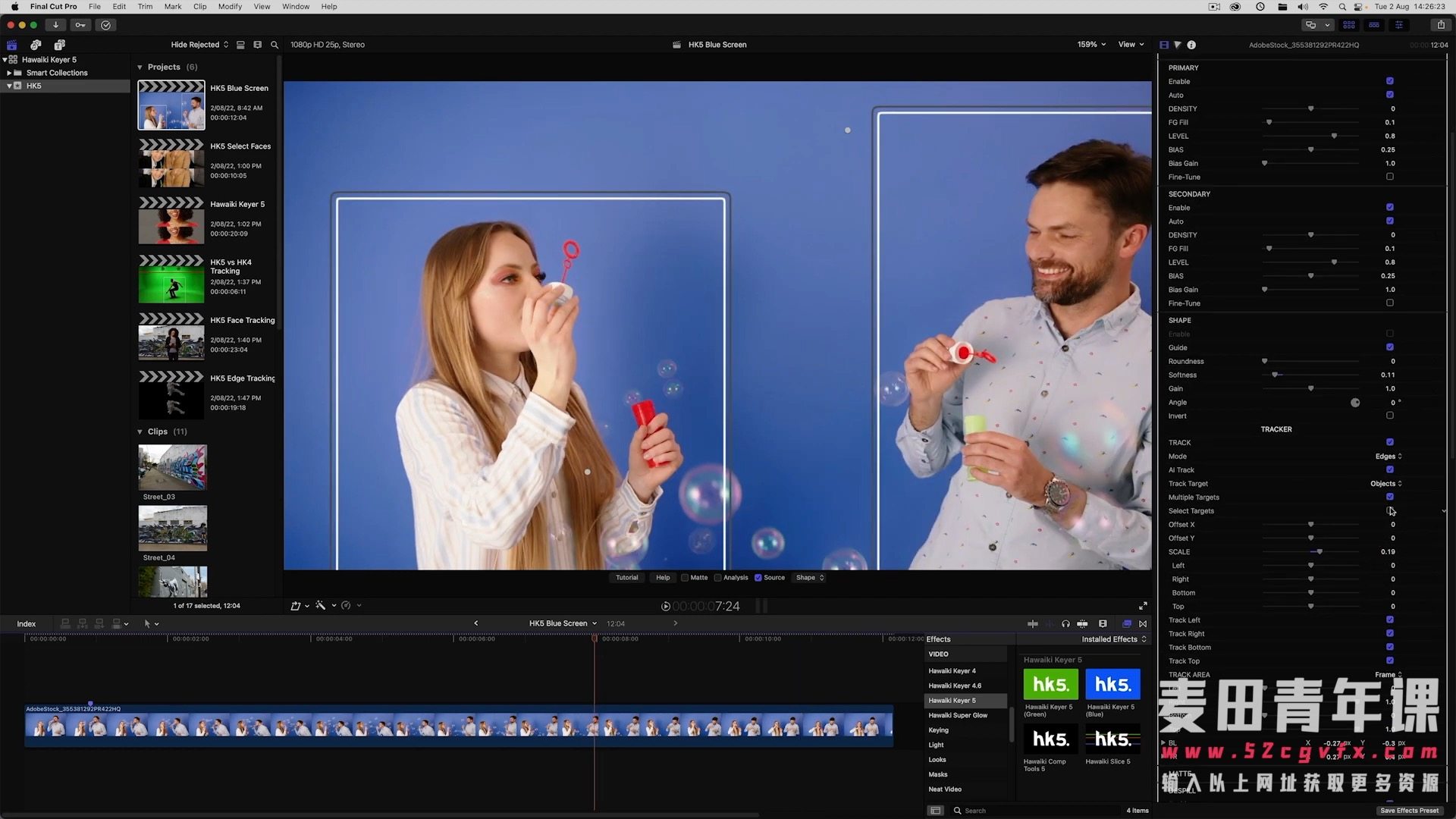Open the background tasks checkmark icon
The image size is (1456, 819).
click(x=105, y=24)
